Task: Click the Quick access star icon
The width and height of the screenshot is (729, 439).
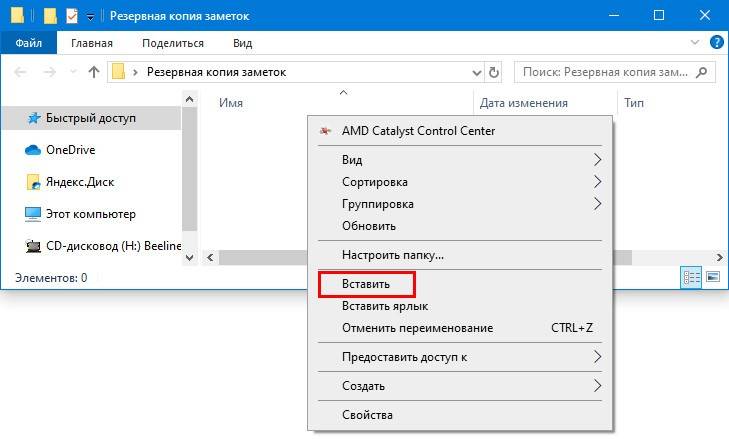Action: pyautogui.click(x=33, y=118)
